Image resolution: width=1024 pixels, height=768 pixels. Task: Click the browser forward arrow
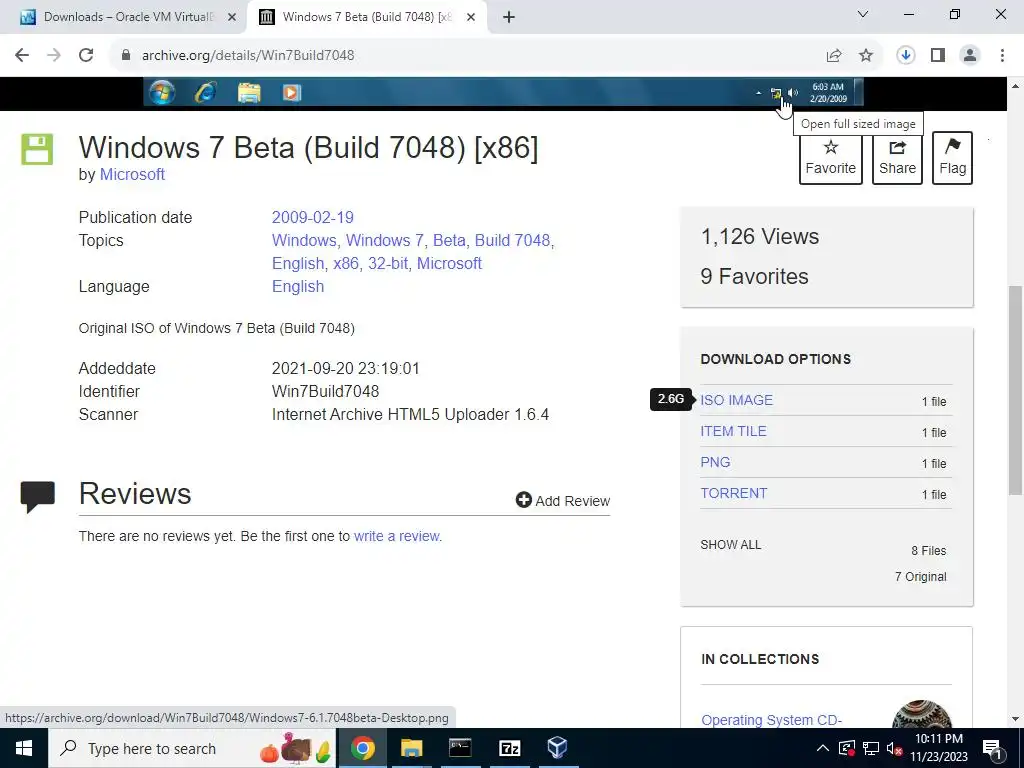(x=54, y=56)
